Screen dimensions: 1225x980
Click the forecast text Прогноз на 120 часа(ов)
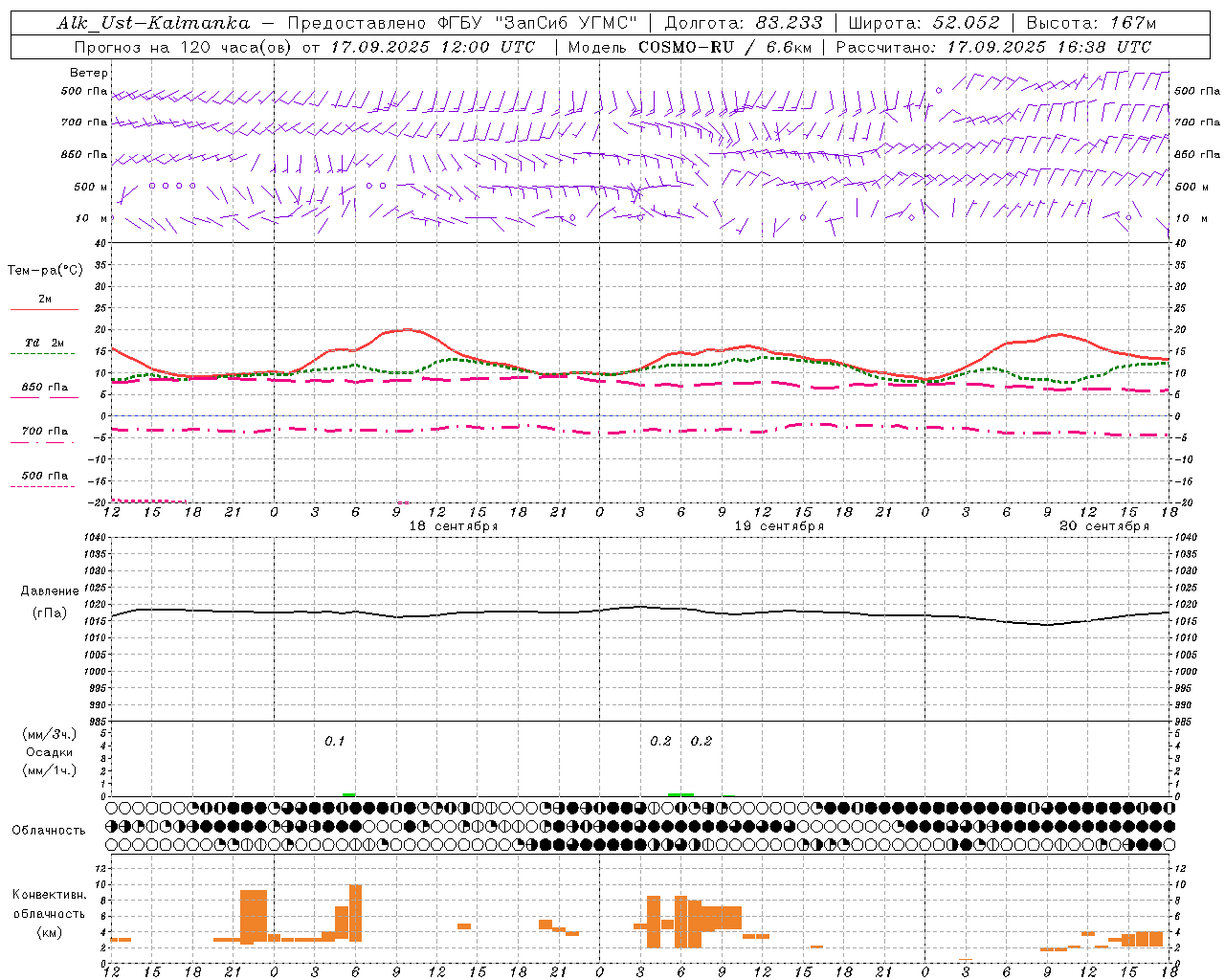(185, 47)
